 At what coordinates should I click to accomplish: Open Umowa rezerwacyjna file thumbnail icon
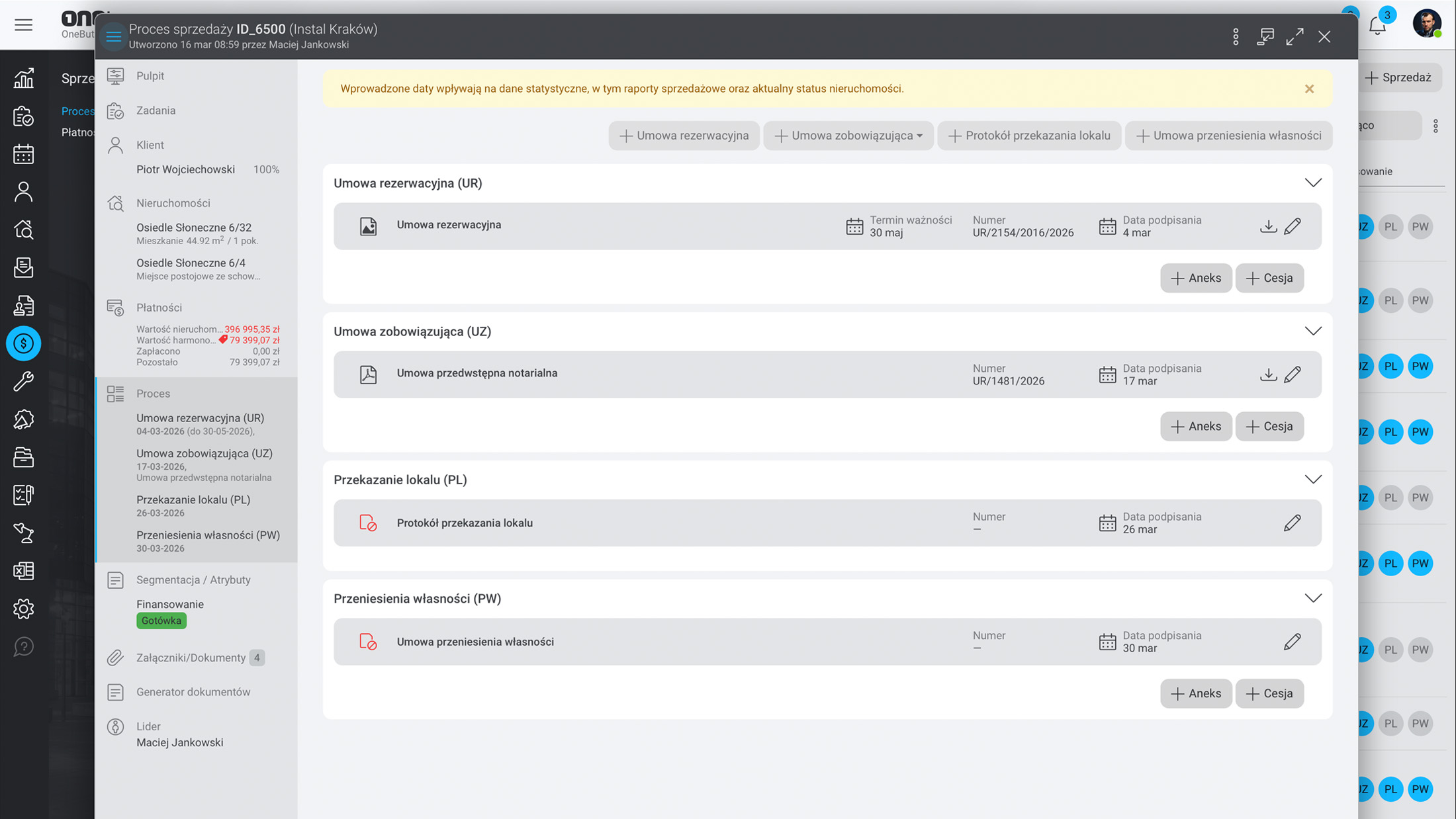tap(368, 226)
